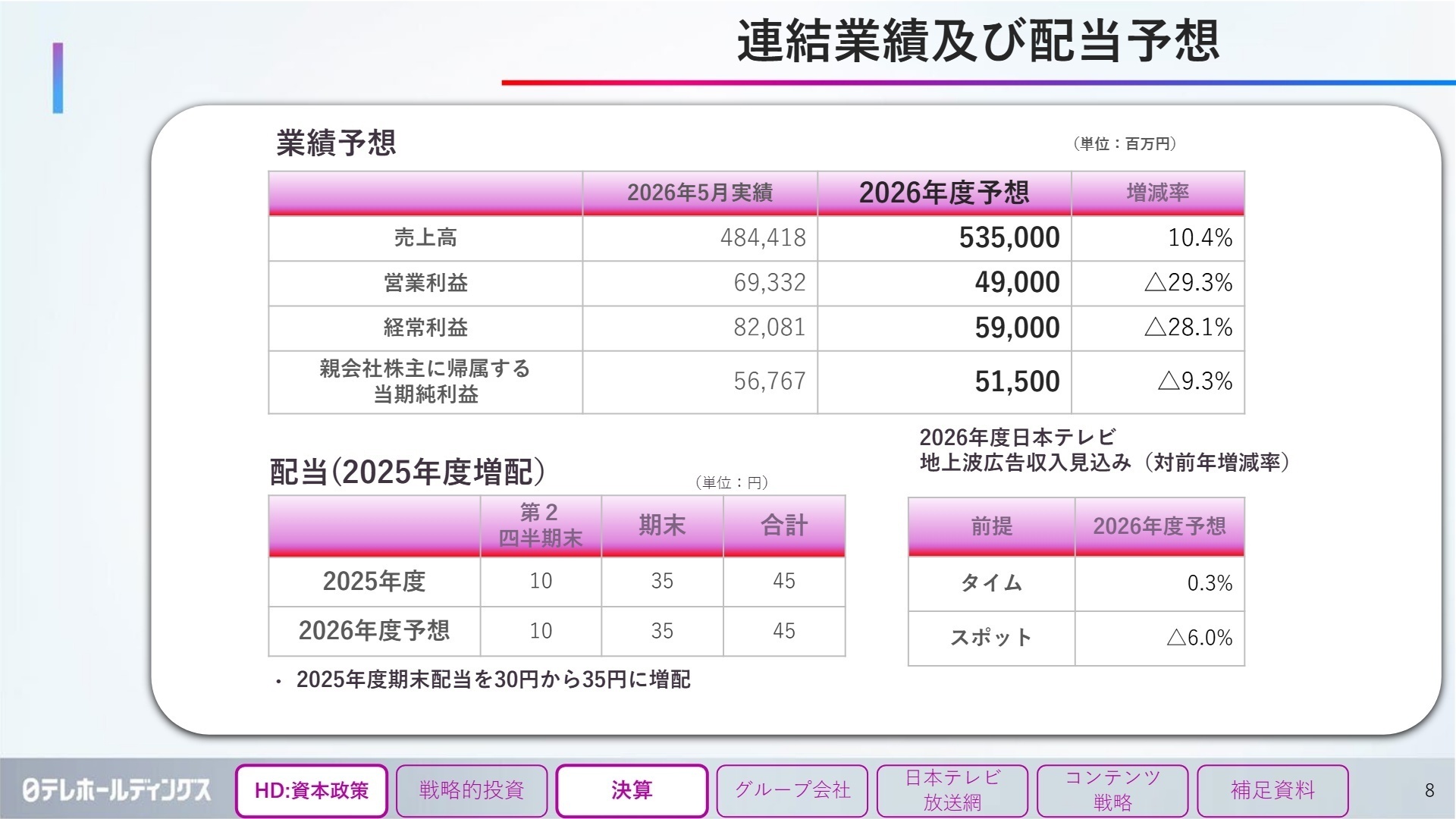The width and height of the screenshot is (1456, 819).
Task: Select the 売上高 row label
Action: [x=425, y=238]
